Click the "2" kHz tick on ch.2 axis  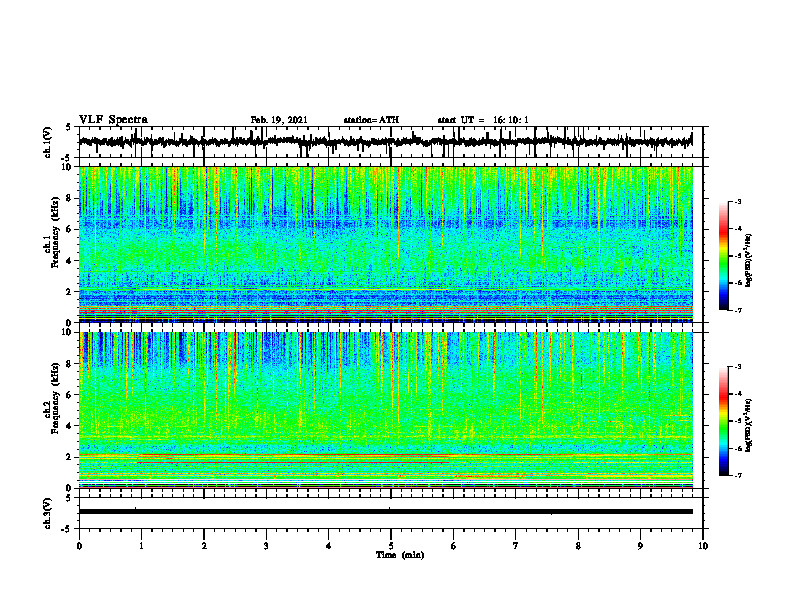coord(70,457)
